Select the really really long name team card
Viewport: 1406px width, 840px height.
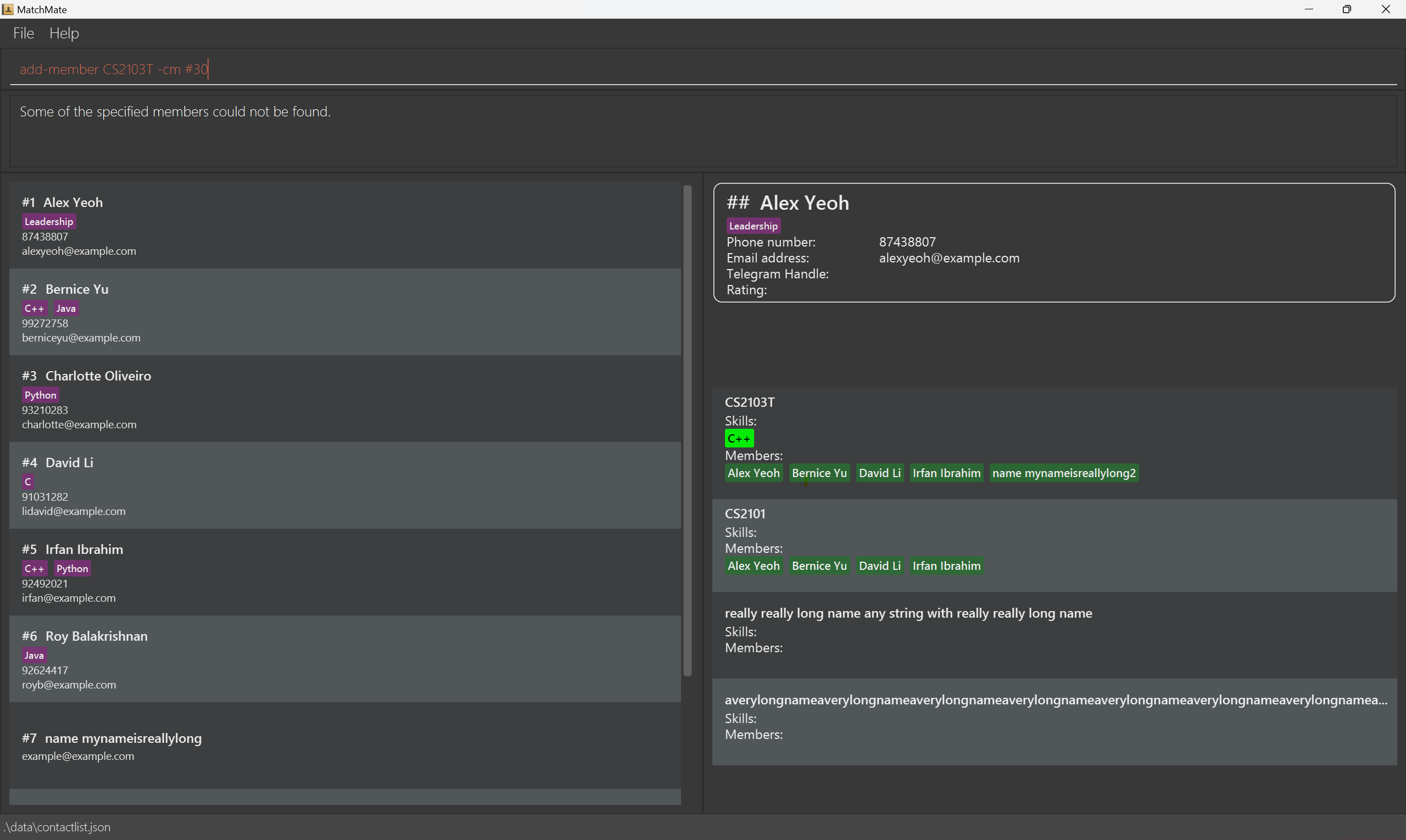[x=1053, y=634]
